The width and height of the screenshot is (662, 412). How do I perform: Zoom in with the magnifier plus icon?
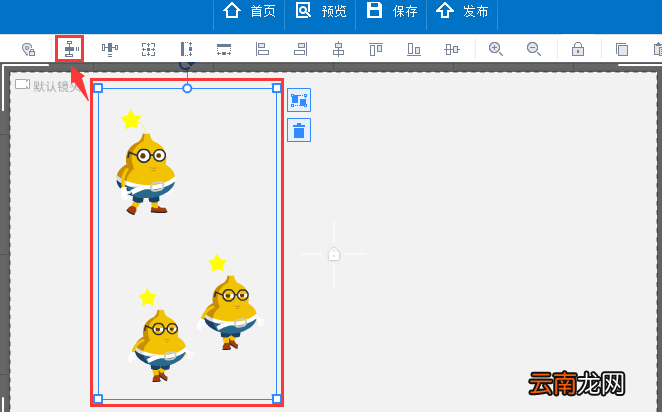(496, 49)
